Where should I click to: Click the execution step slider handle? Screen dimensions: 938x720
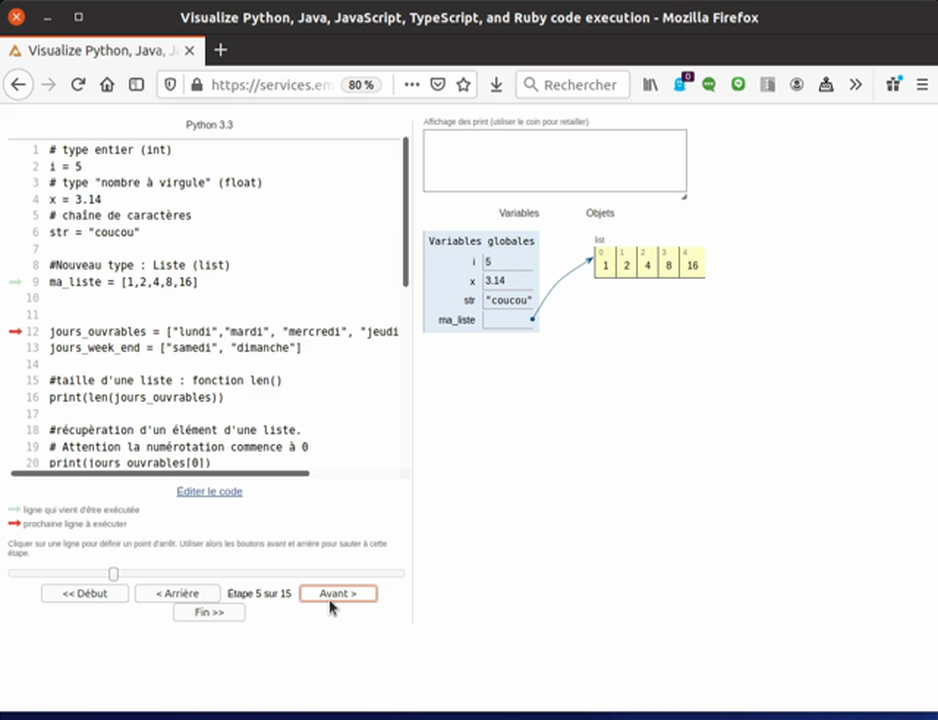pos(113,573)
